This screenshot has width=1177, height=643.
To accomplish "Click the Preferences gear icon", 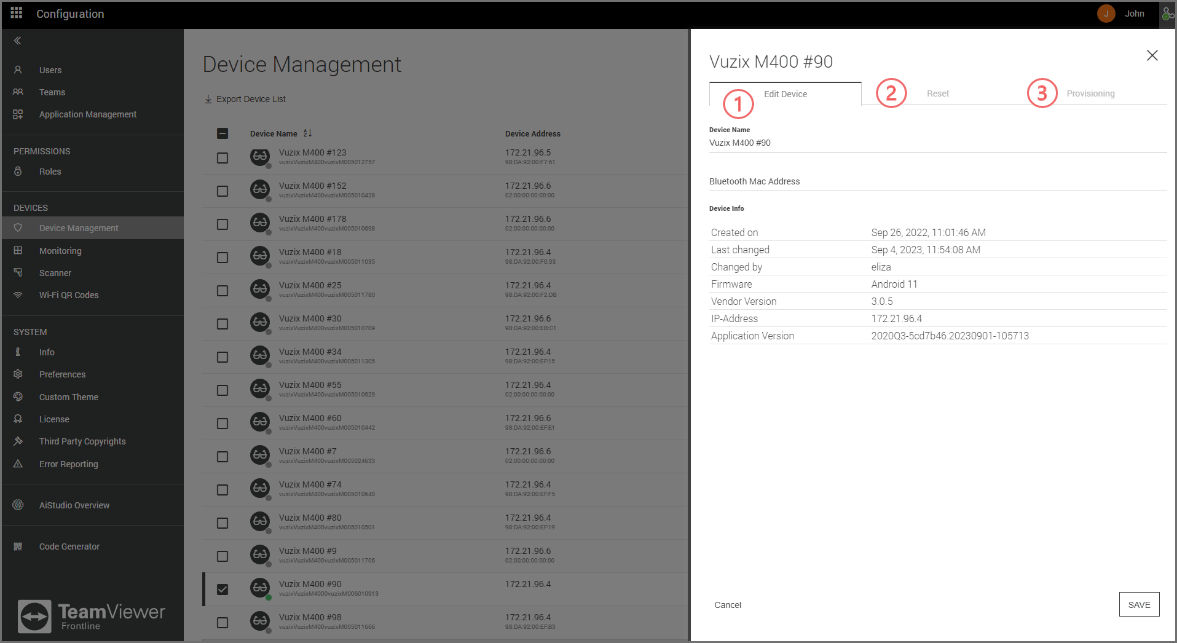I will point(18,374).
